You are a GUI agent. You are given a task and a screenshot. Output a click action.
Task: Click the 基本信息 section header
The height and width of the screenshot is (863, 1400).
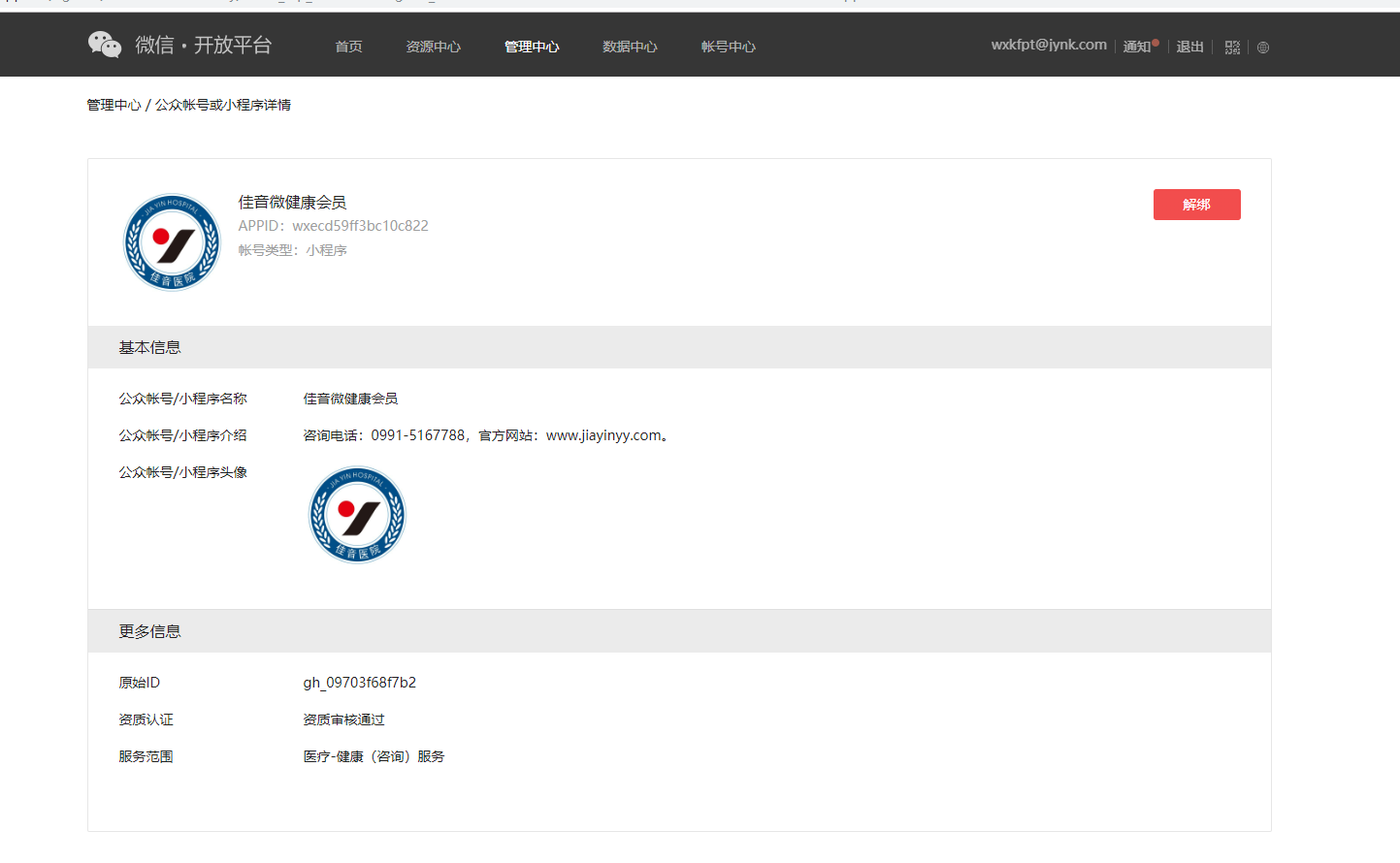click(x=679, y=347)
